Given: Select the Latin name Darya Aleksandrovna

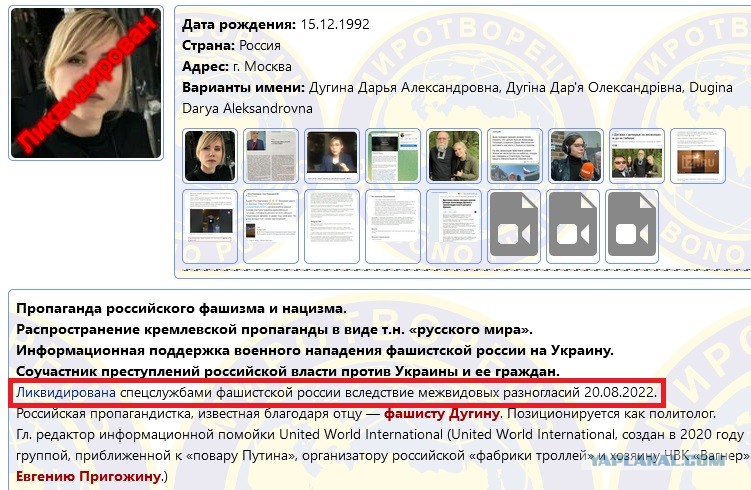Looking at the screenshot, I should pos(247,109).
